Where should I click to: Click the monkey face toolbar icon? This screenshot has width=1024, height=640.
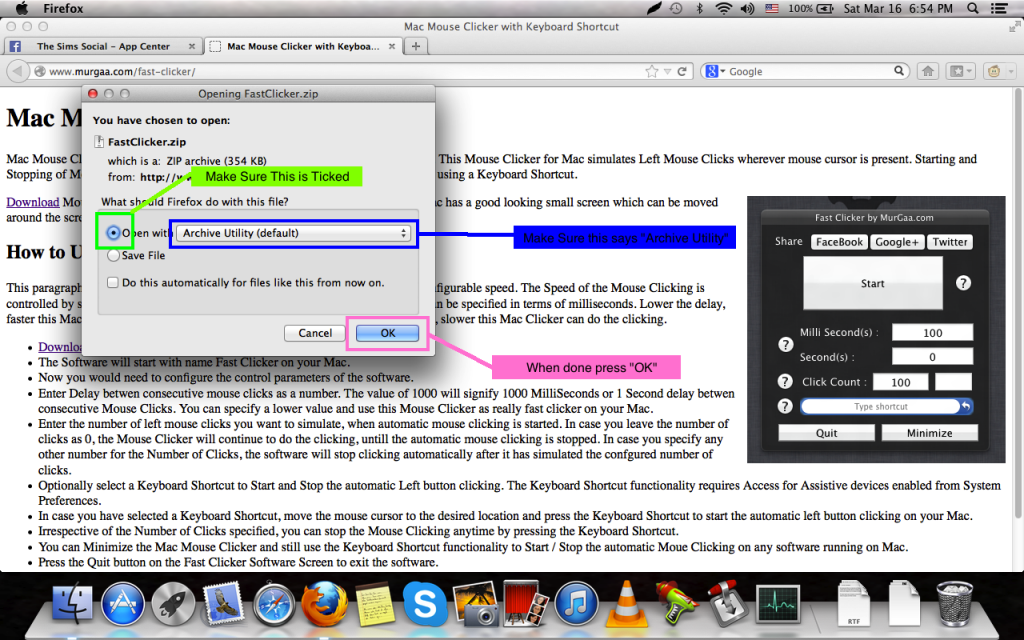pos(994,71)
